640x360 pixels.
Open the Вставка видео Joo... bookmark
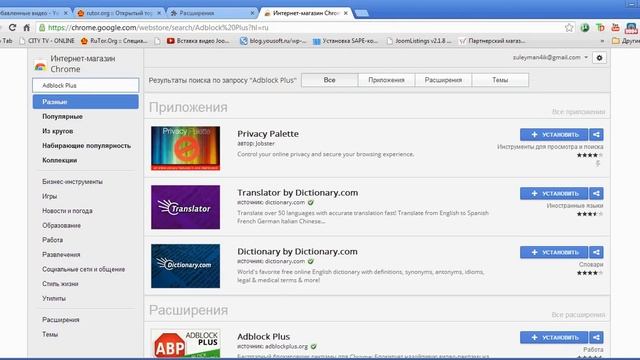click(198, 41)
